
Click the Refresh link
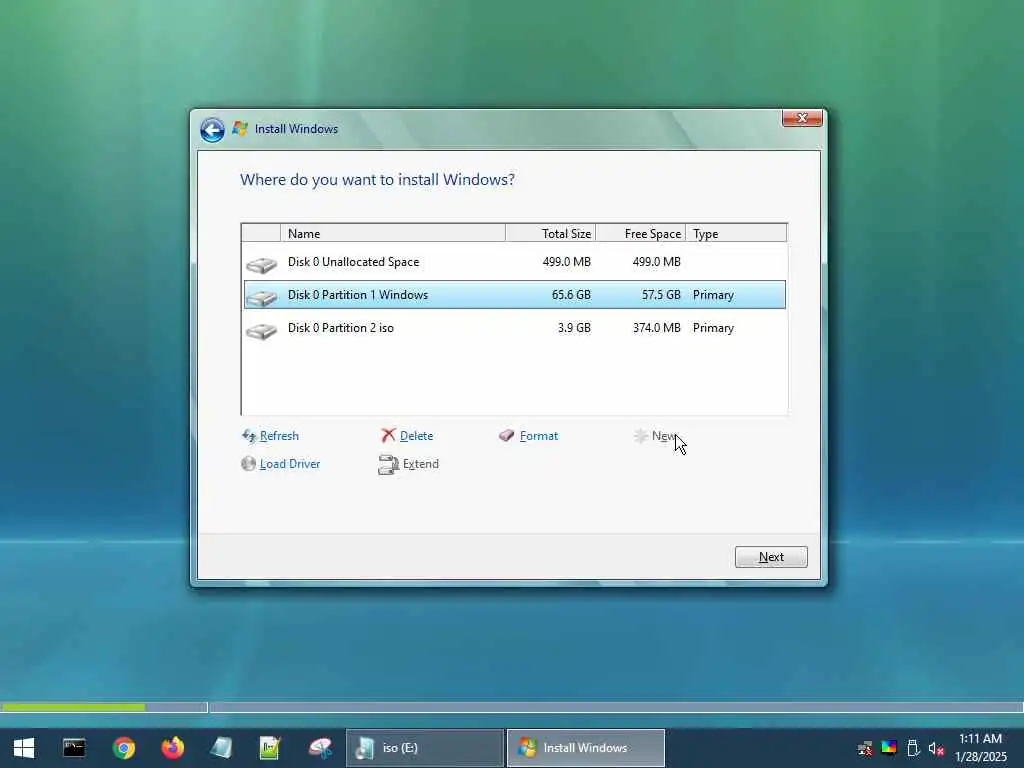point(279,436)
